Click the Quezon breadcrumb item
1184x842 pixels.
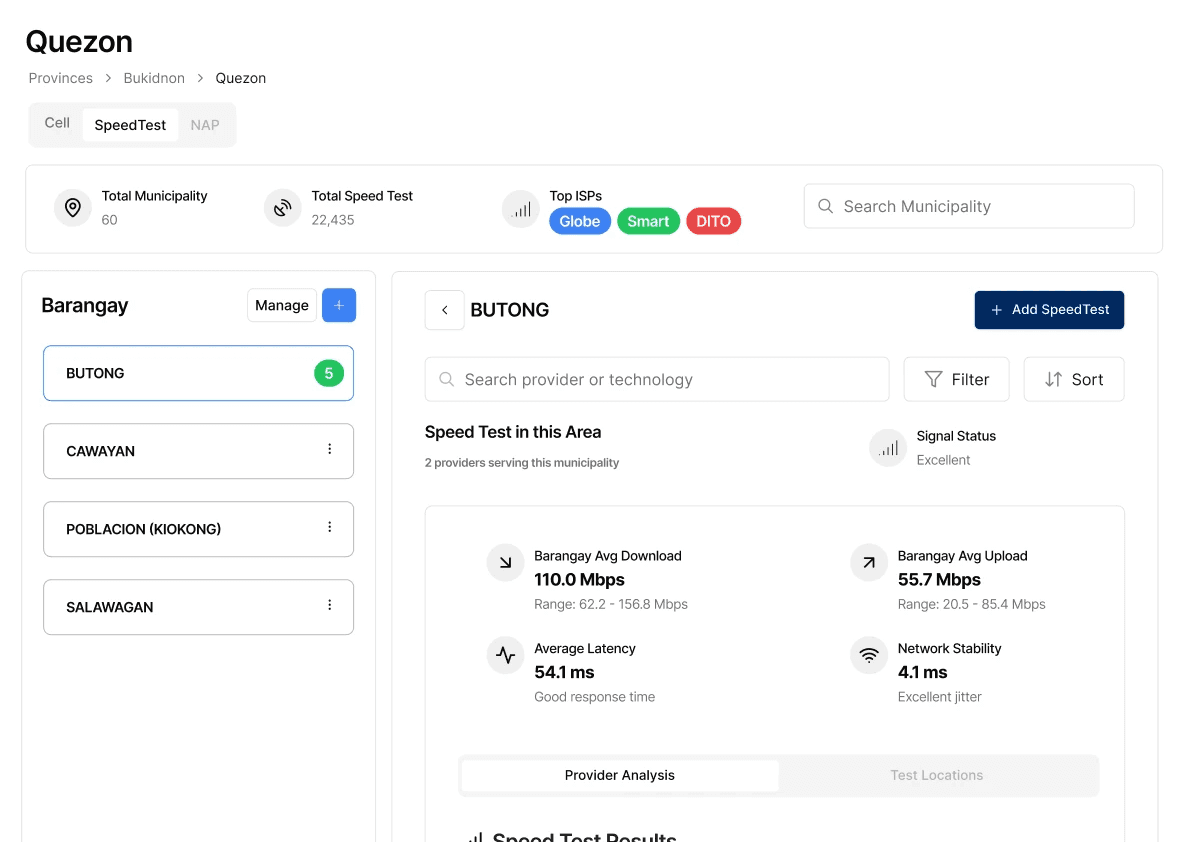pos(241,79)
